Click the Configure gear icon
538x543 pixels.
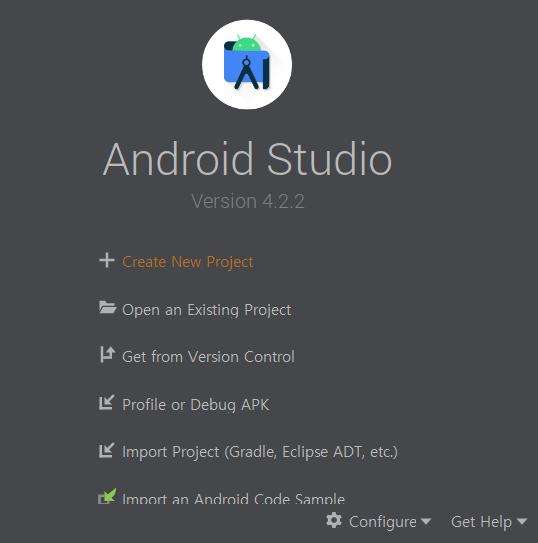[334, 520]
